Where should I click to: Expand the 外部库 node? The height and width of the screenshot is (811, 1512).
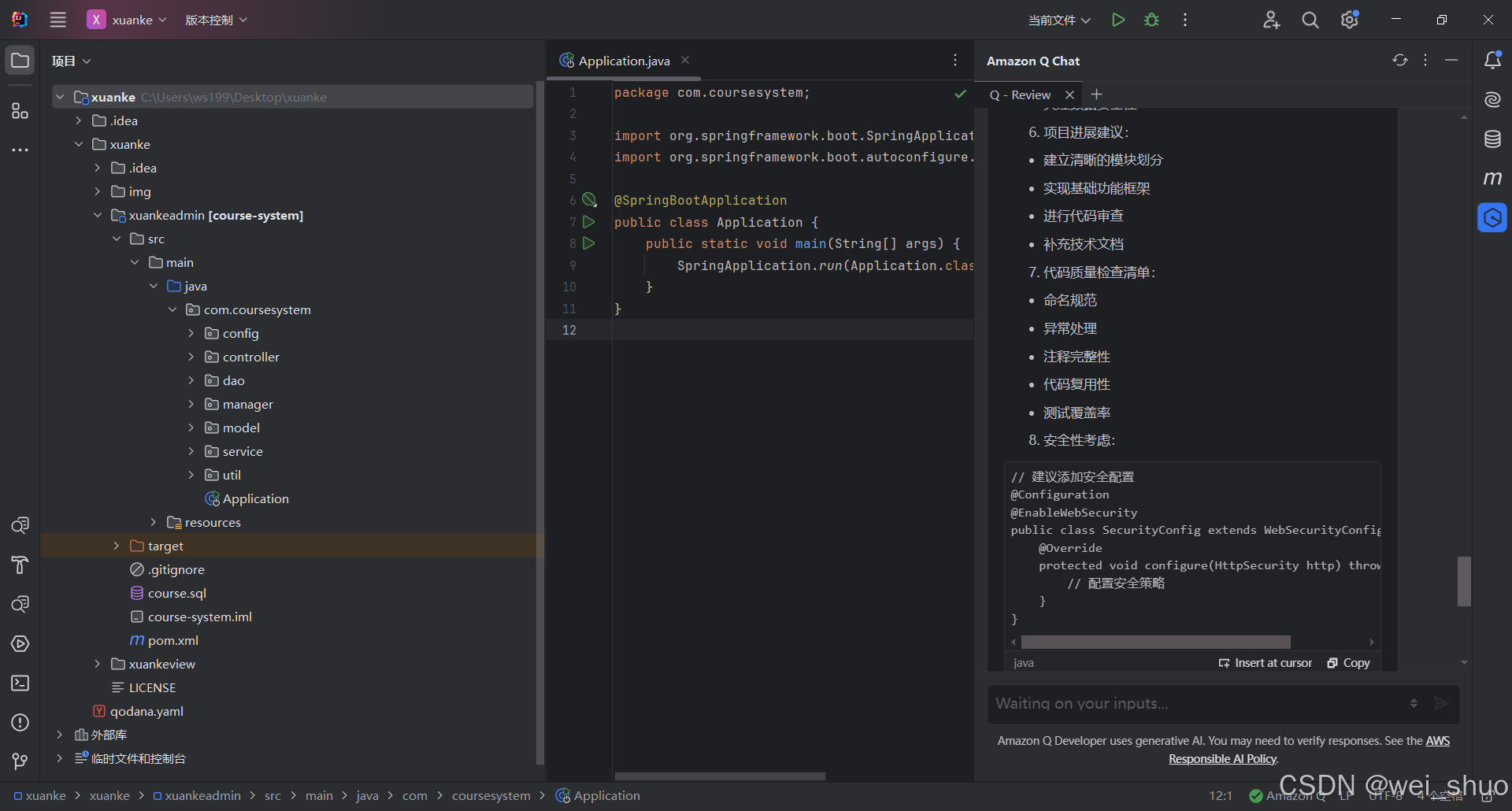59,735
